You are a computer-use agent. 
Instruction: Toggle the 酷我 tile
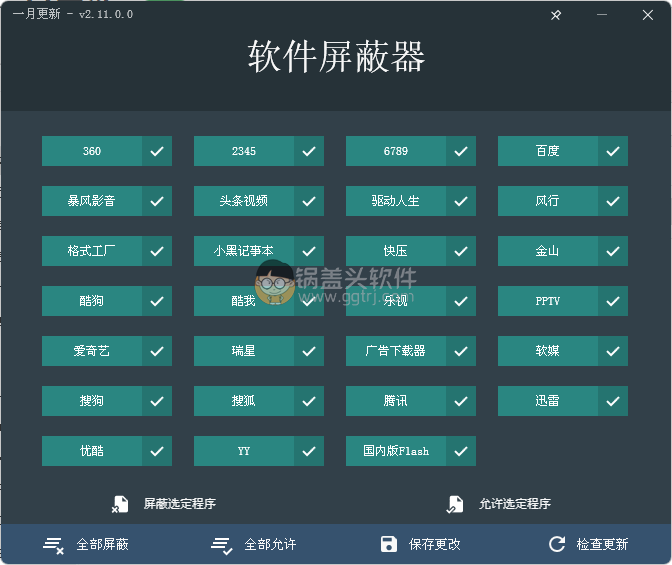(259, 301)
